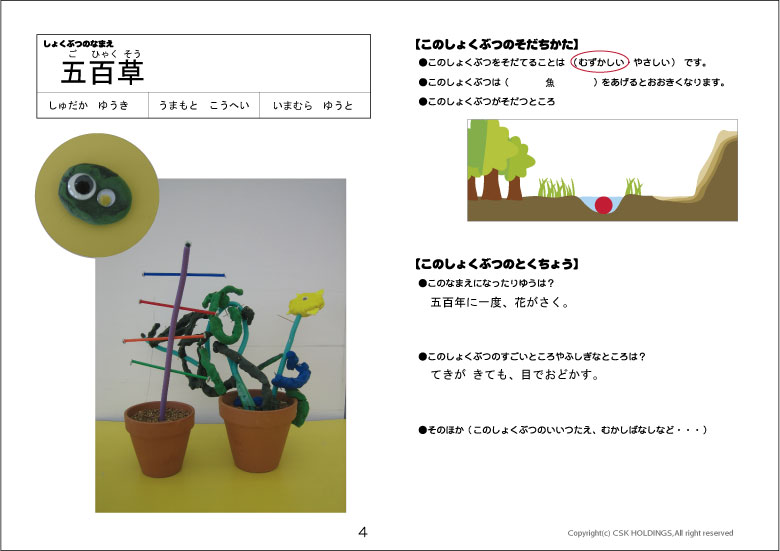Click the そのほか line
The image size is (780, 551).
(563, 430)
